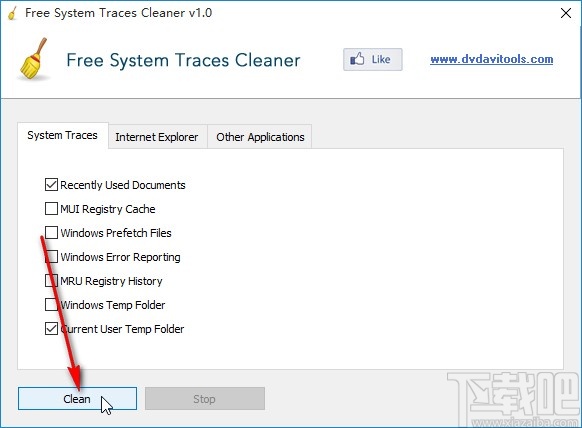582x428 pixels.
Task: Uncheck Recently Used Documents checkbox
Action: pyautogui.click(x=51, y=184)
